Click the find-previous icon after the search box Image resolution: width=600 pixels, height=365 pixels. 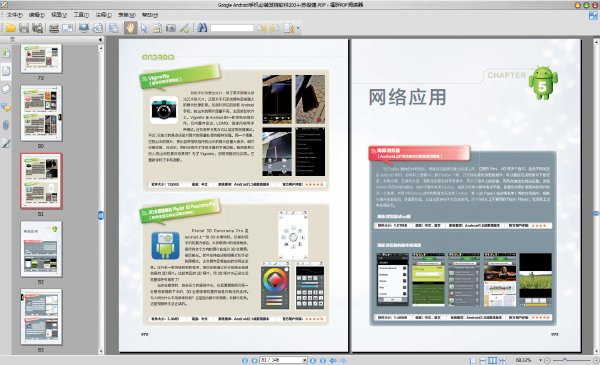tap(261, 28)
